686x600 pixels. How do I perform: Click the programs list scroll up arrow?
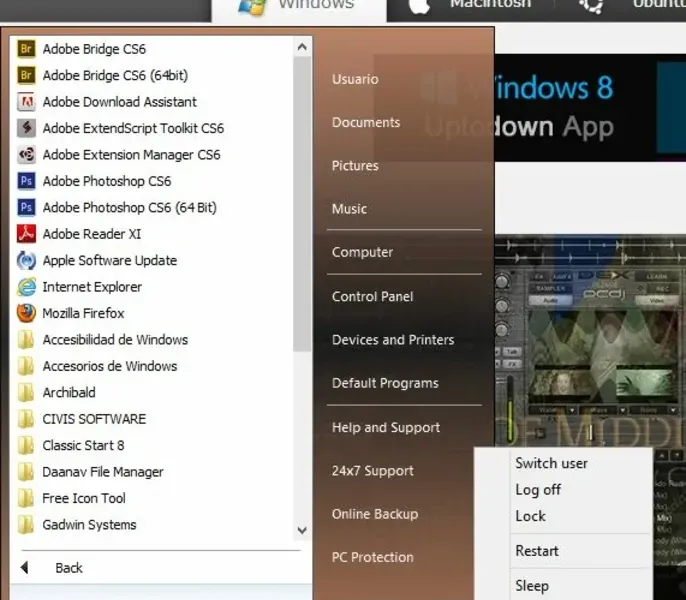[302, 46]
